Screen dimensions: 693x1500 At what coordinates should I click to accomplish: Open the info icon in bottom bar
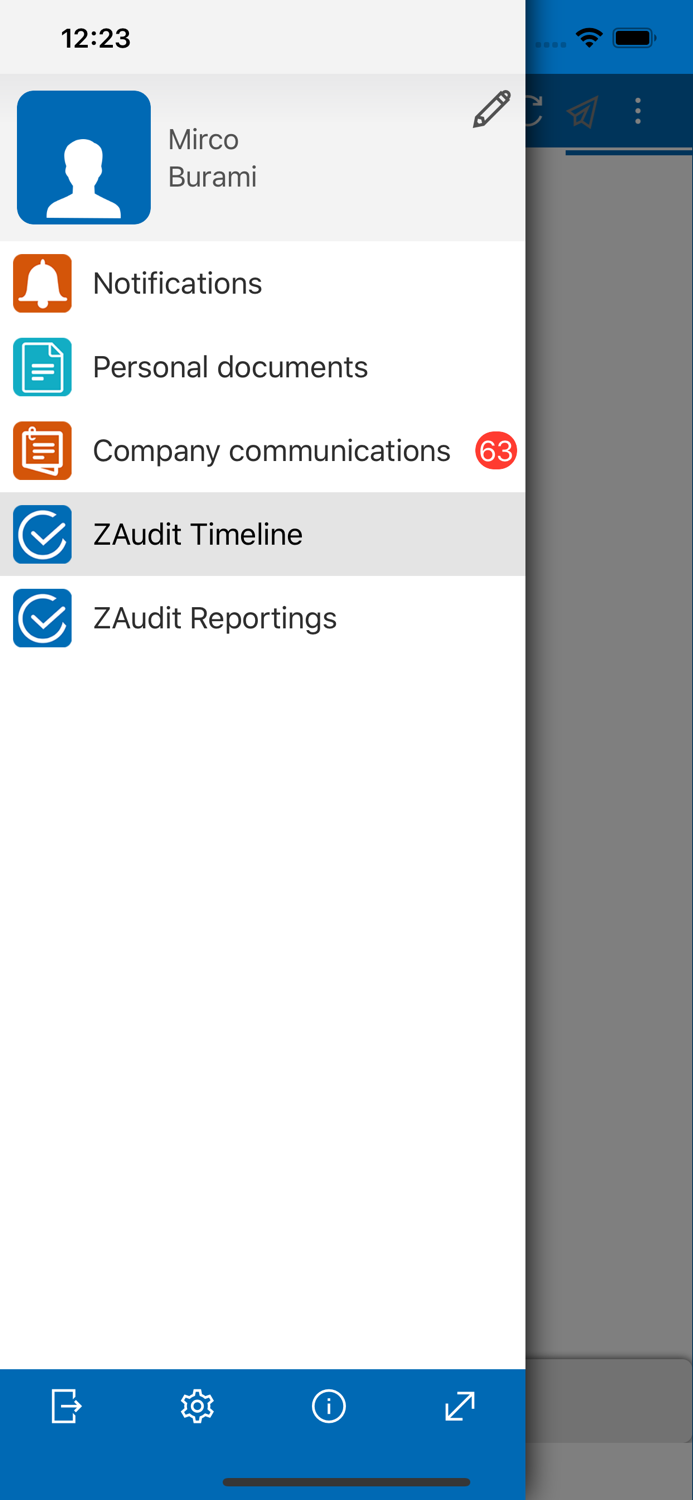coord(328,1406)
